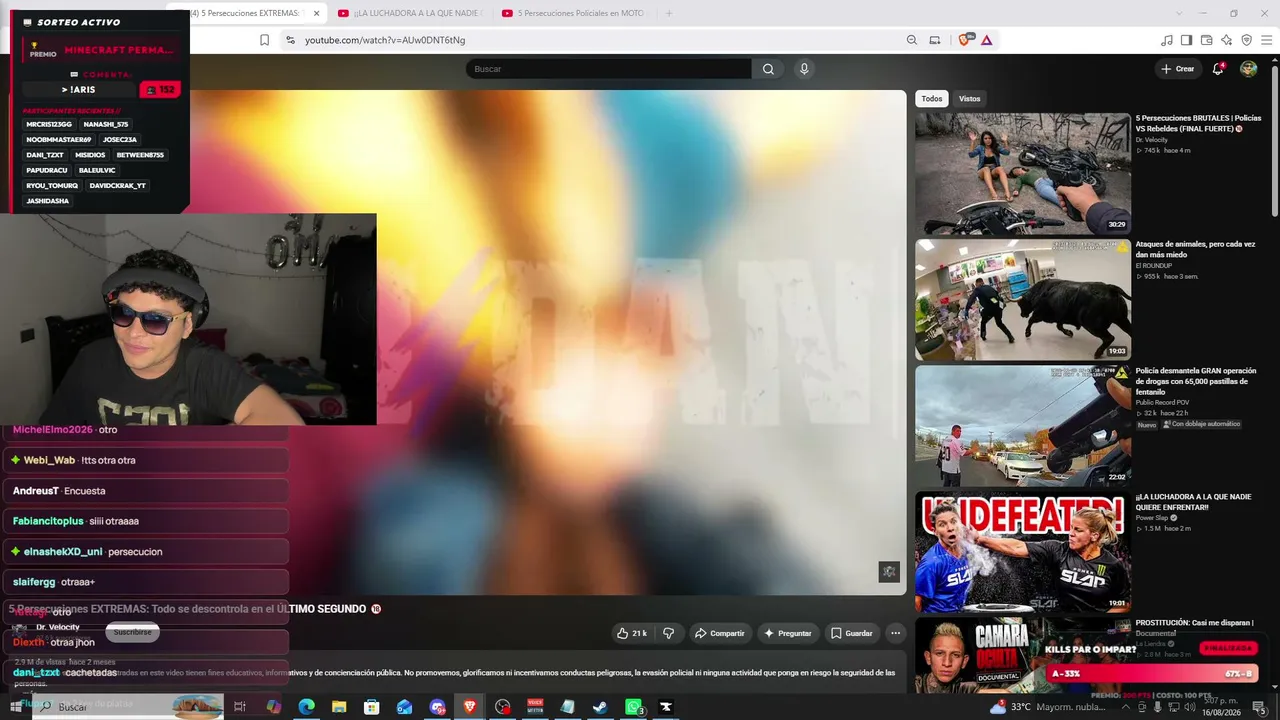The image size is (1280, 720).
Task: Open the UNDEFEATED Power Slap video thumbnail
Action: tap(1023, 551)
